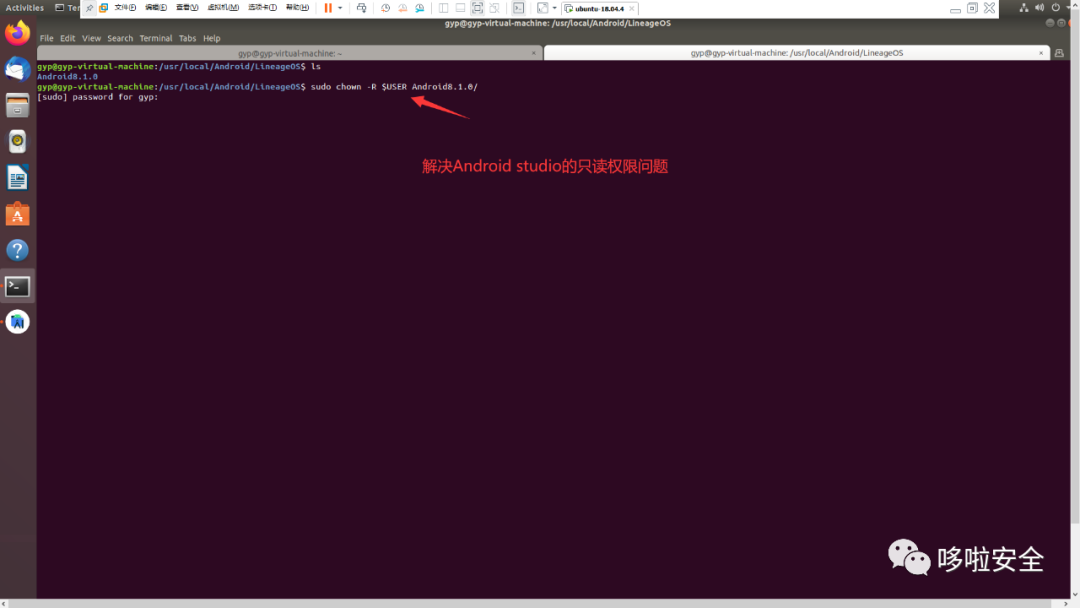Open the terminal's Terminal menu
The image size is (1080, 608).
(156, 39)
